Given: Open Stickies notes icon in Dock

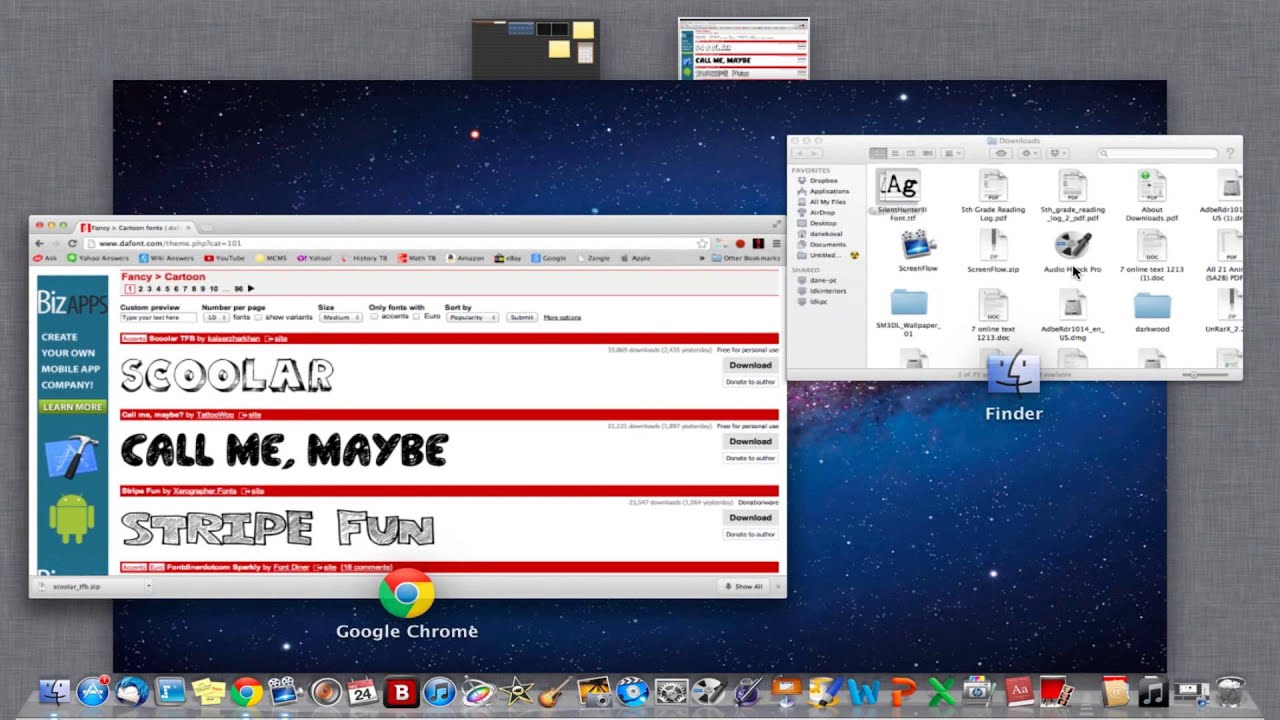Looking at the screenshot, I should (208, 691).
